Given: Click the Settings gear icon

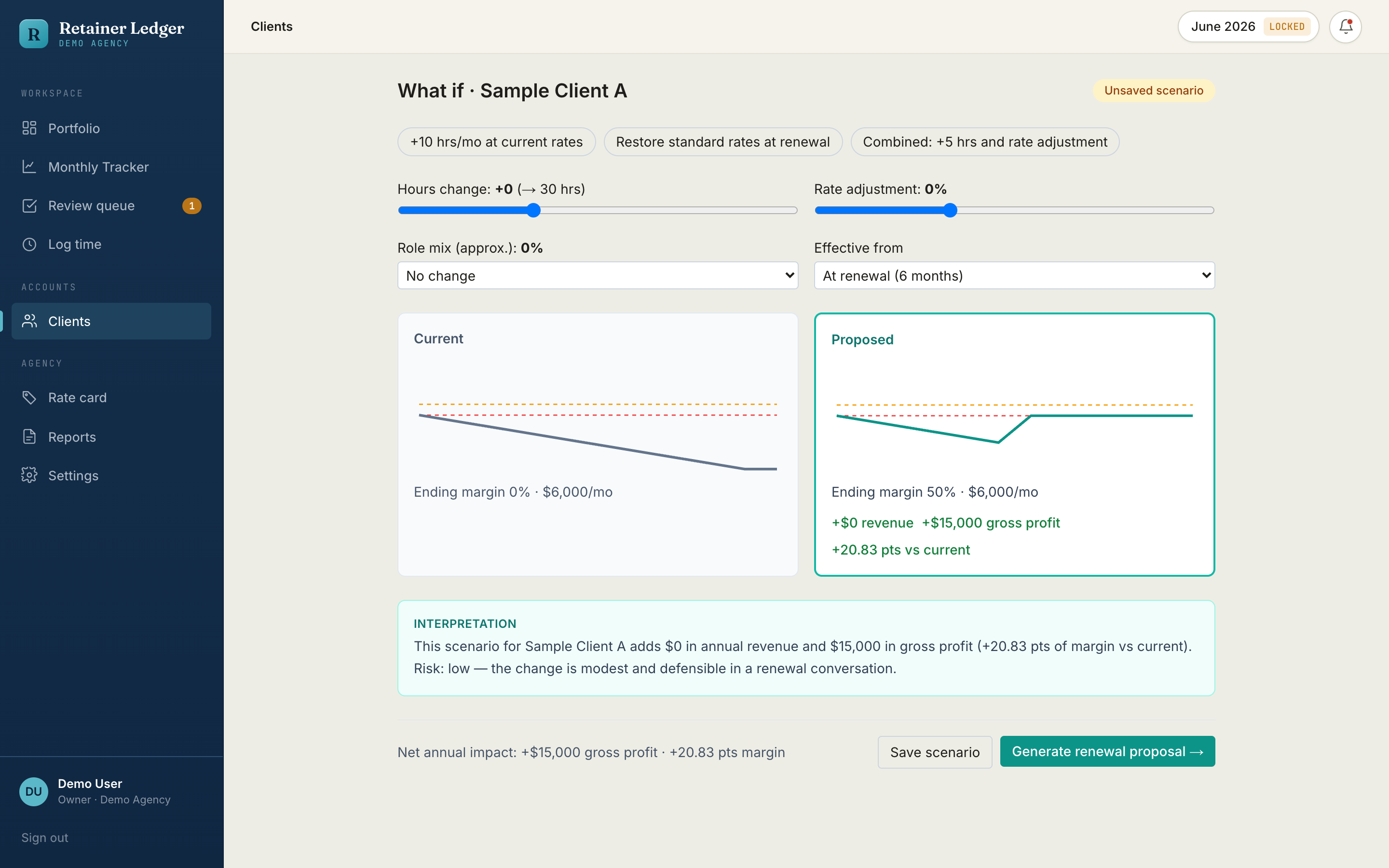Looking at the screenshot, I should 29,475.
